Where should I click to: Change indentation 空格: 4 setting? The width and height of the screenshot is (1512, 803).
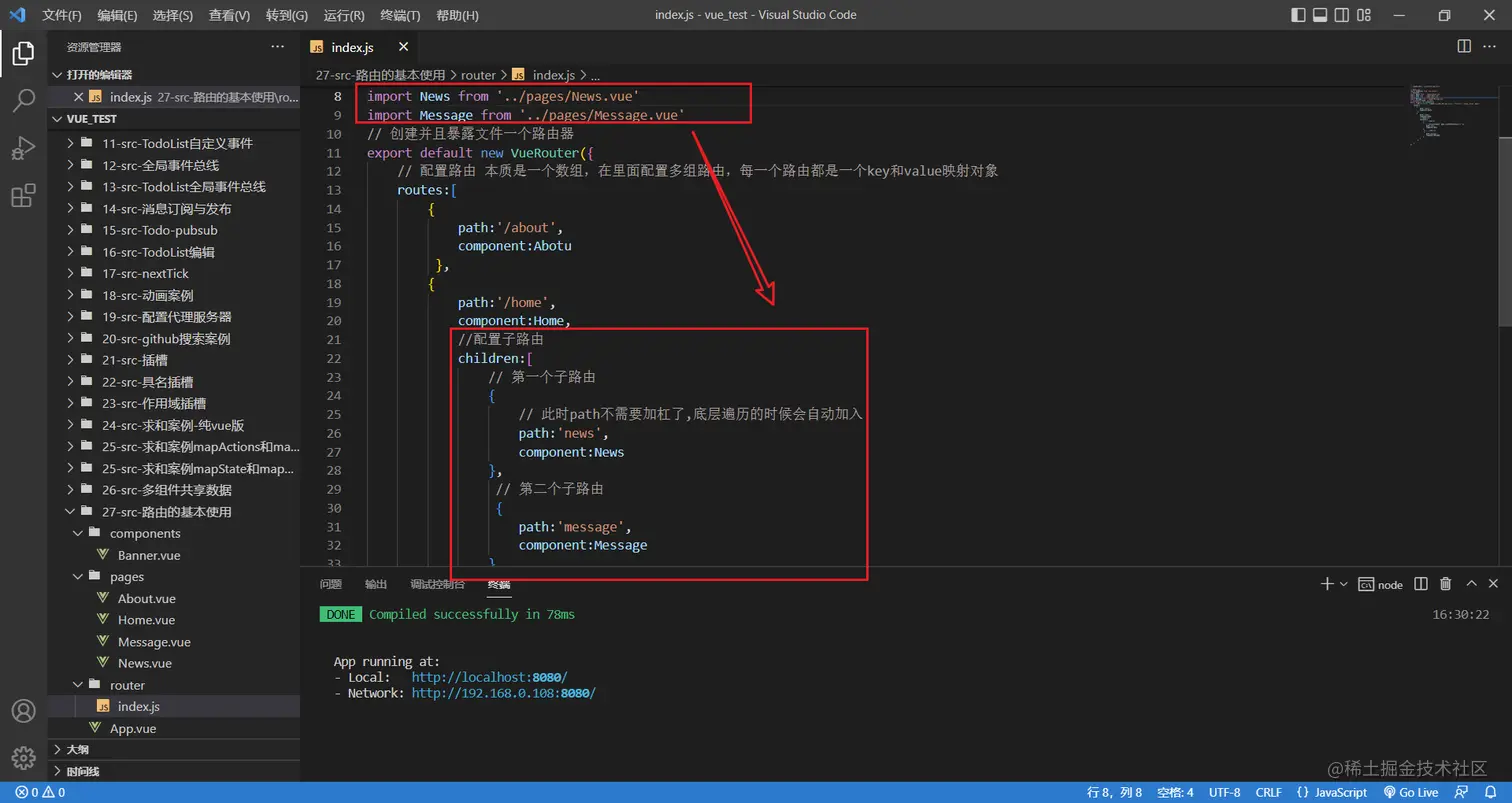1175,792
